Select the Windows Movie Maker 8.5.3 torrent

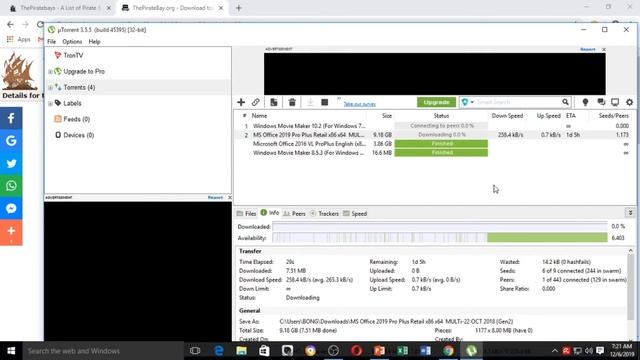[x=433, y=153]
